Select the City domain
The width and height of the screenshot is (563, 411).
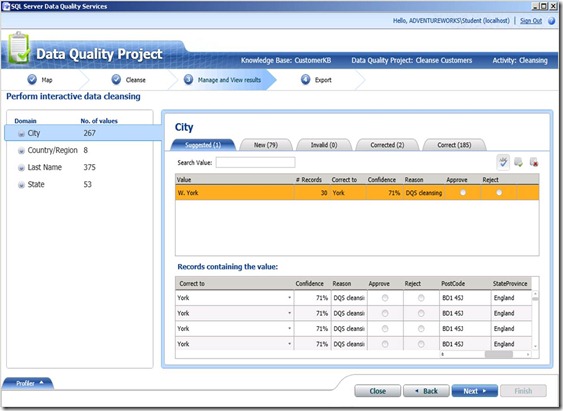pyautogui.click(x=83, y=133)
